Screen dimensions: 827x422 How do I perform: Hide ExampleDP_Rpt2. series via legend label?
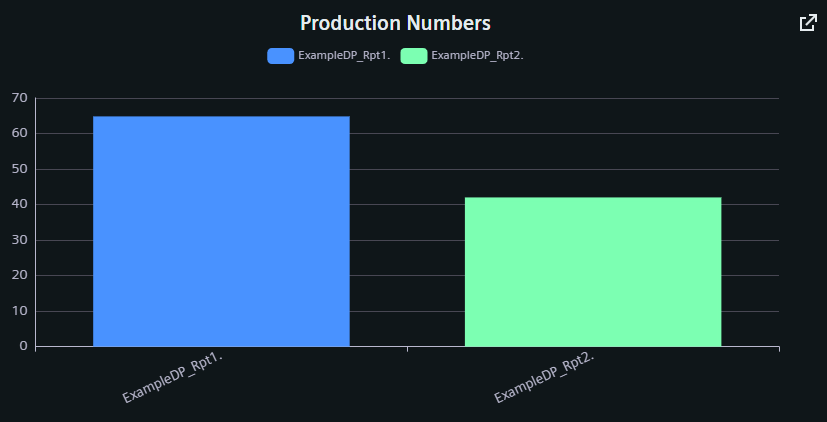click(477, 56)
